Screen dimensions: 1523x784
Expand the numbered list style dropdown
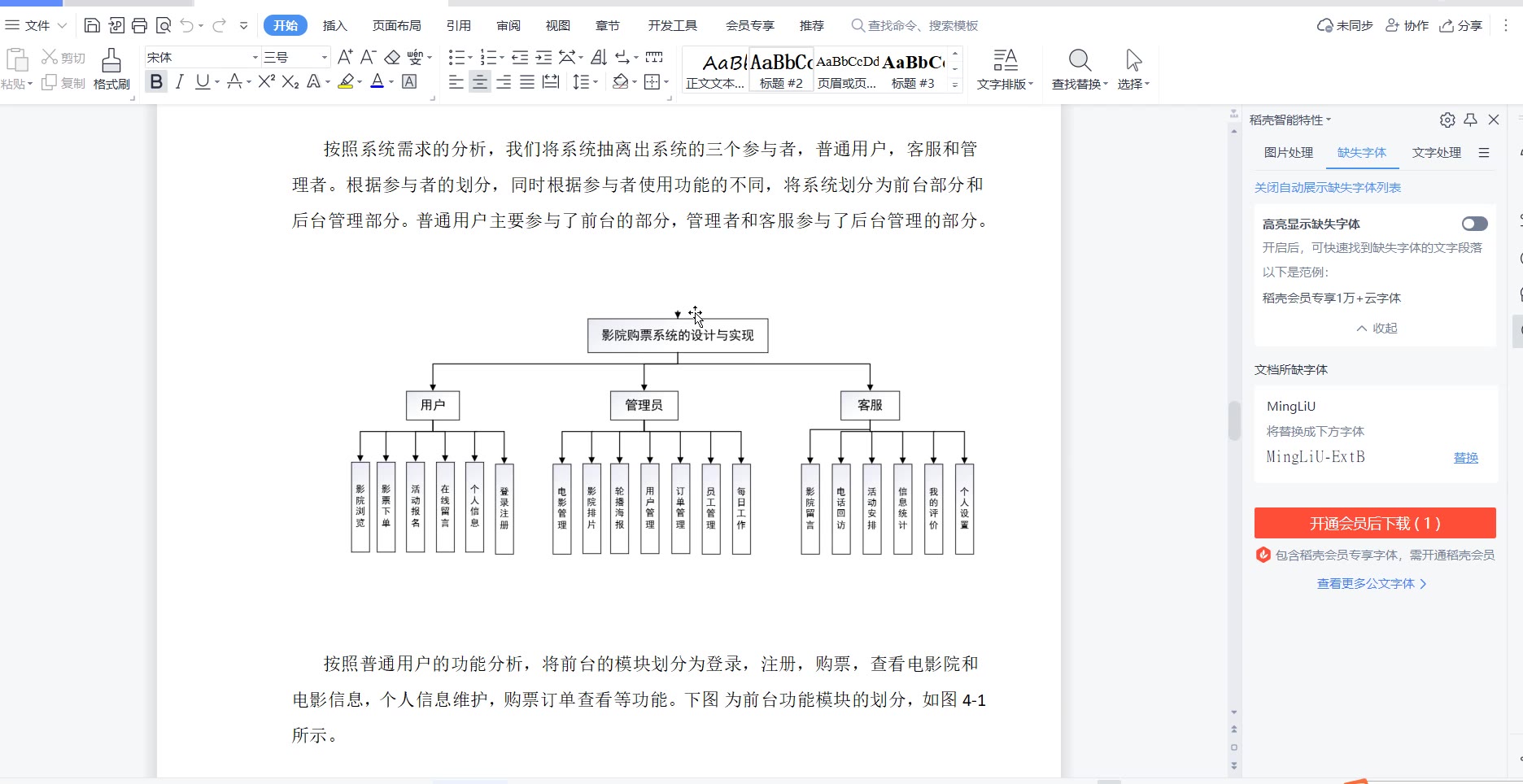click(x=502, y=57)
